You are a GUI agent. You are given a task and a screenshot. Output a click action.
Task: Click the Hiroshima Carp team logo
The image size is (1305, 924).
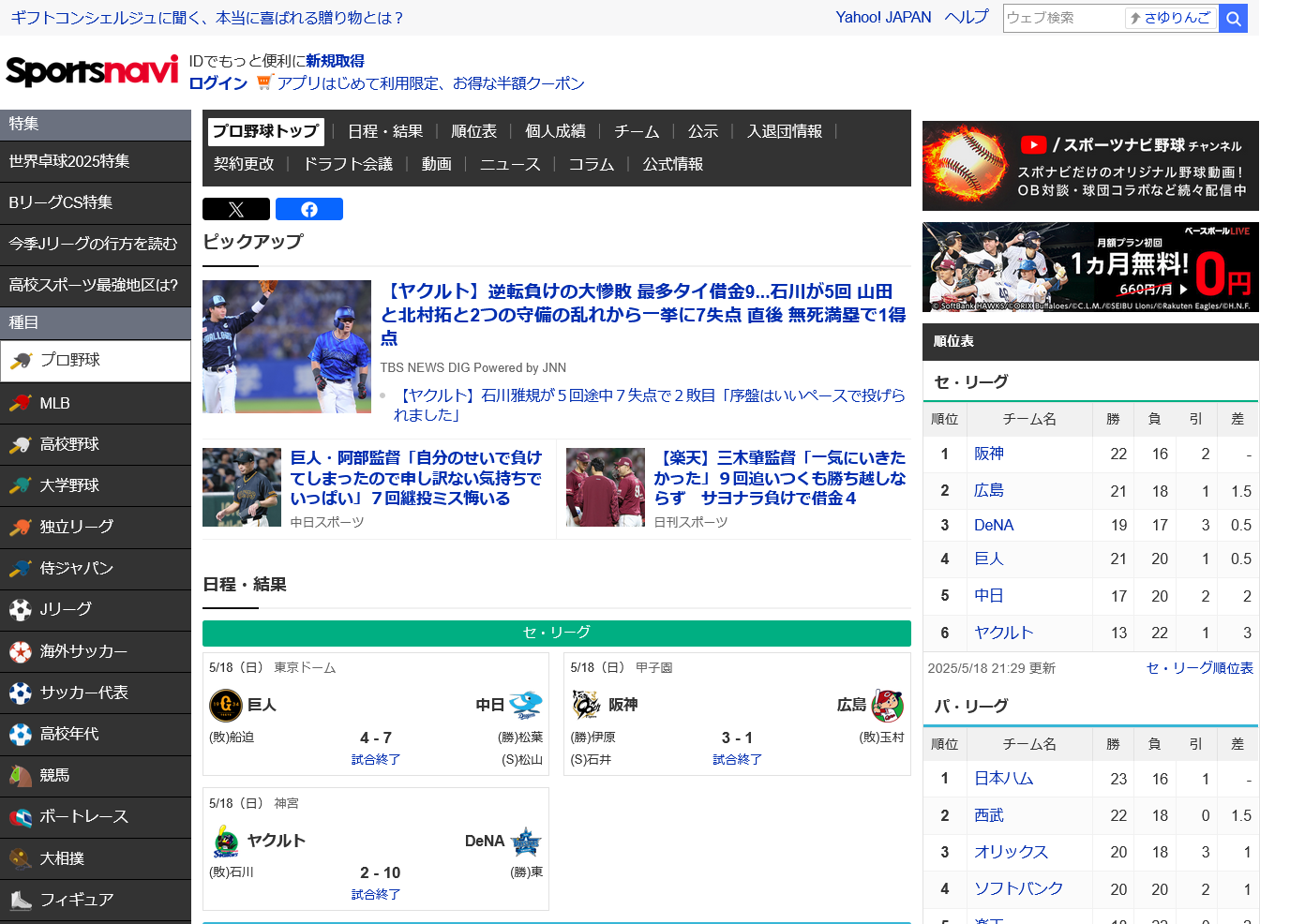click(x=887, y=704)
